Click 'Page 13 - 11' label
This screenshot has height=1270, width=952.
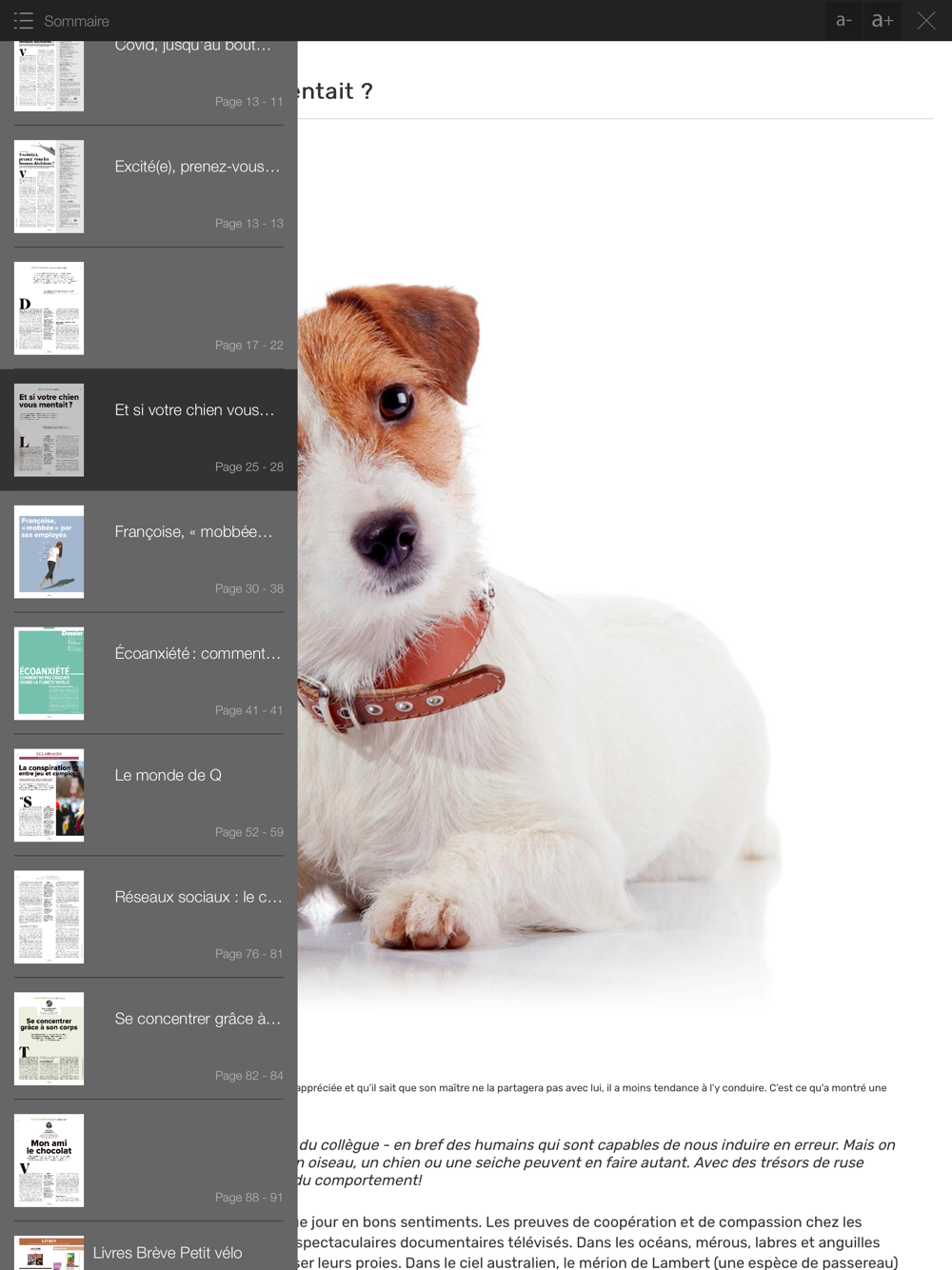tap(248, 102)
